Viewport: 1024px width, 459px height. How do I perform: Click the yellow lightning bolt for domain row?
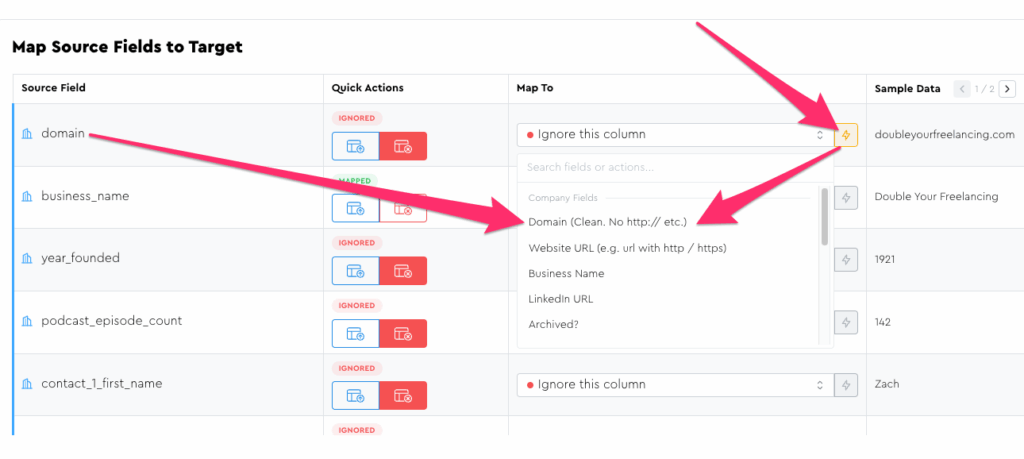[846, 135]
